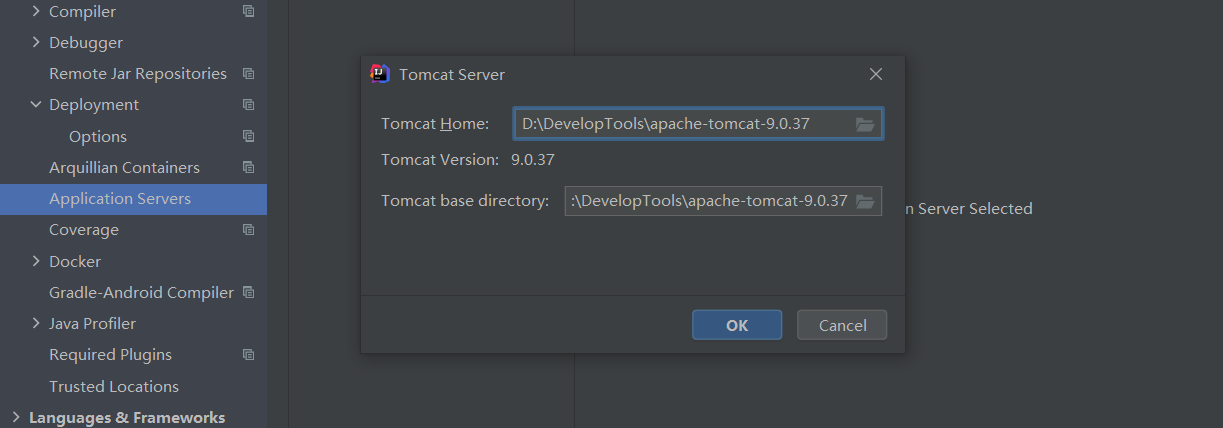Click project-level icon beside Remote Jar Repositories
1223x428 pixels.
coord(248,74)
